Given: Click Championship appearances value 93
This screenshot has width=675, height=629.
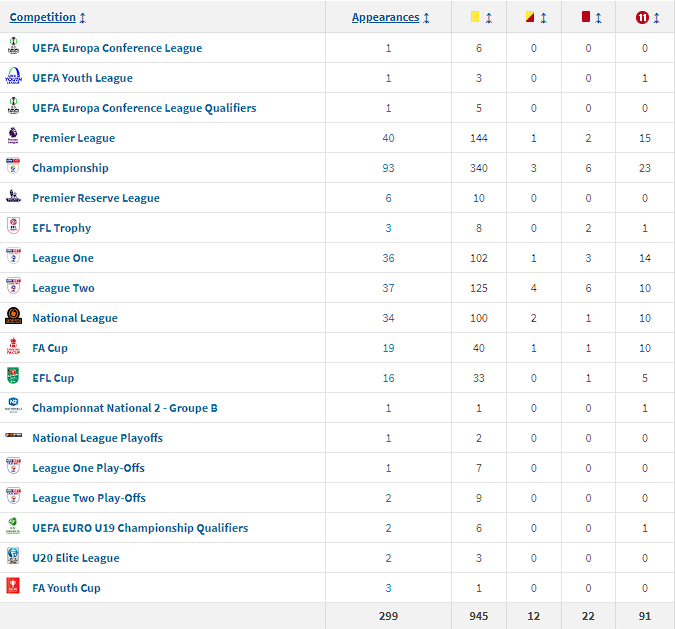Looking at the screenshot, I should coord(388,168).
